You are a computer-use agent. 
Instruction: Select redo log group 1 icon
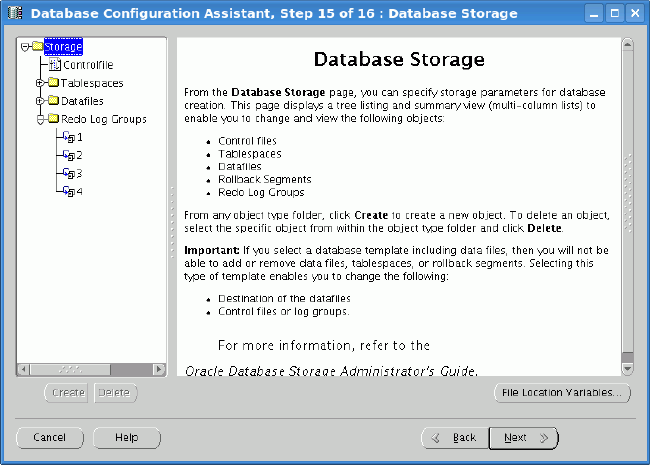click(x=69, y=137)
